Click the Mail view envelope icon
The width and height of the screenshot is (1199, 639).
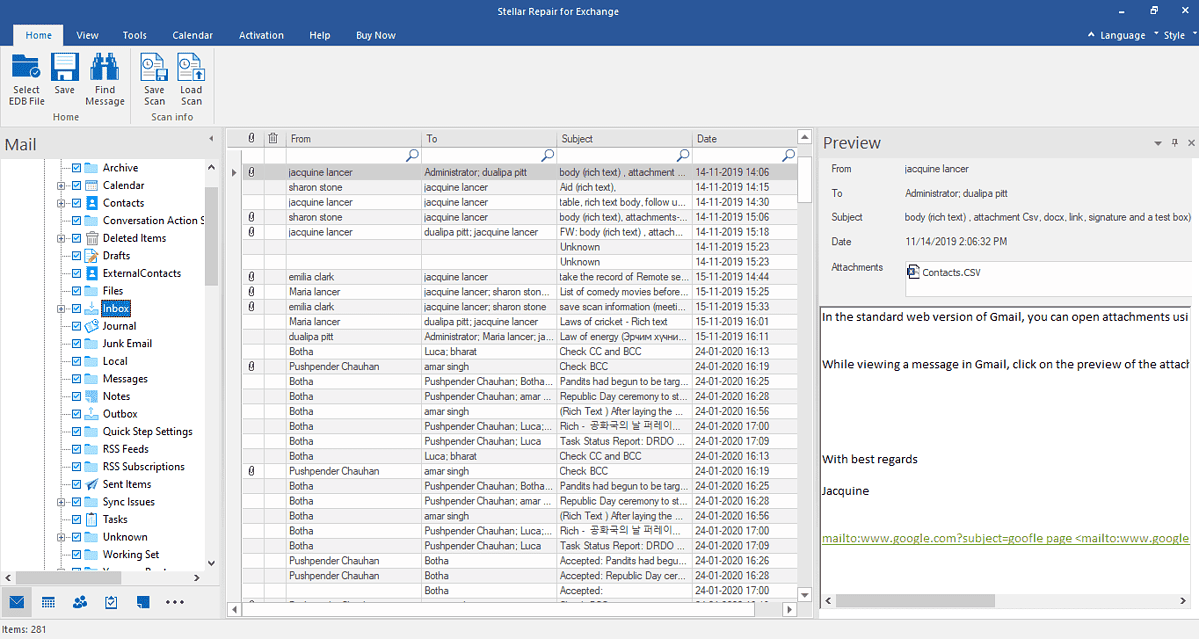pos(16,601)
